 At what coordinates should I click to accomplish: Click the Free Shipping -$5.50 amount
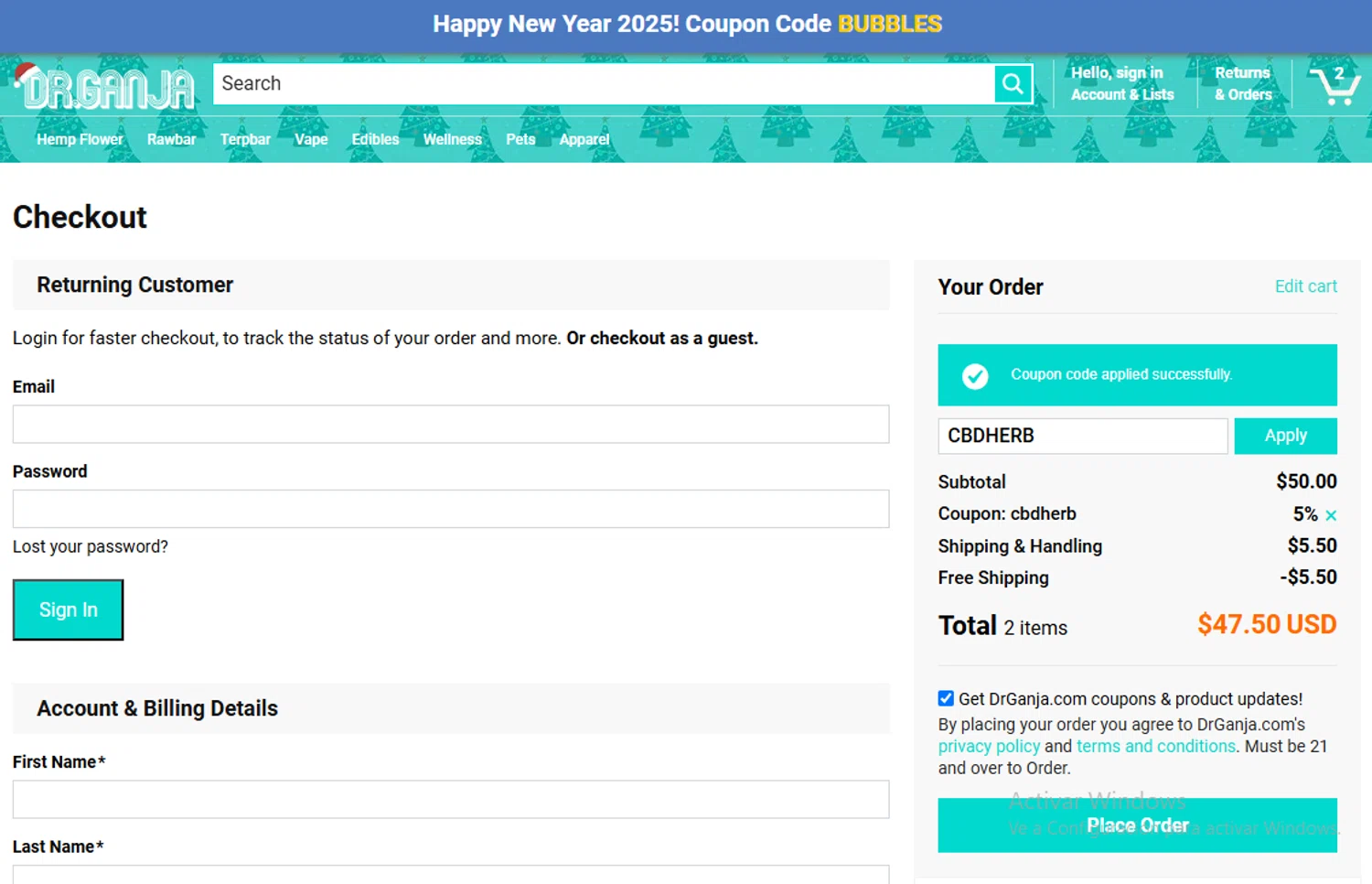(x=1308, y=577)
